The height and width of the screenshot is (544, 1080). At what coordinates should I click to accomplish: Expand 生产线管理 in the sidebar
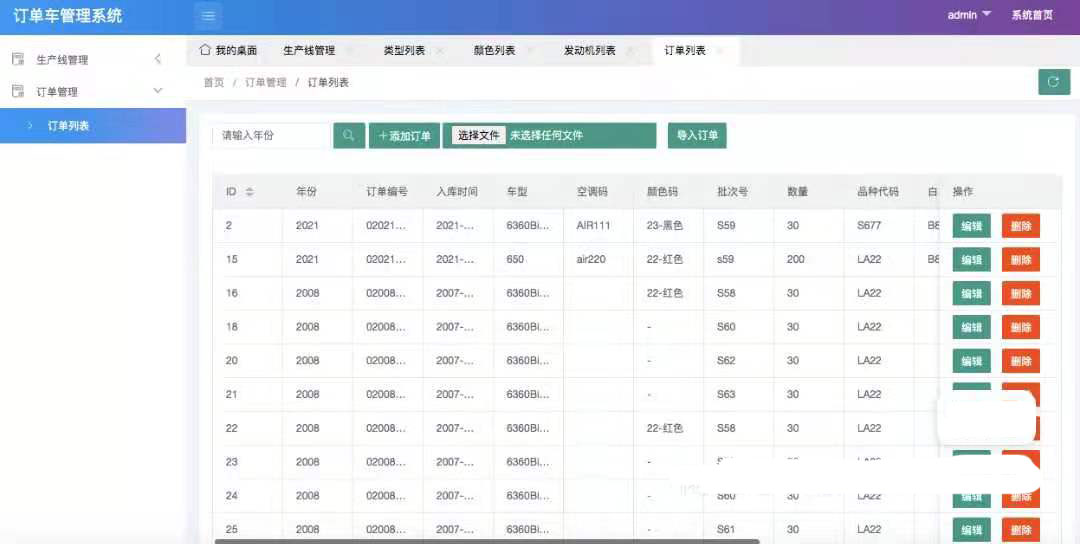[x=92, y=60]
